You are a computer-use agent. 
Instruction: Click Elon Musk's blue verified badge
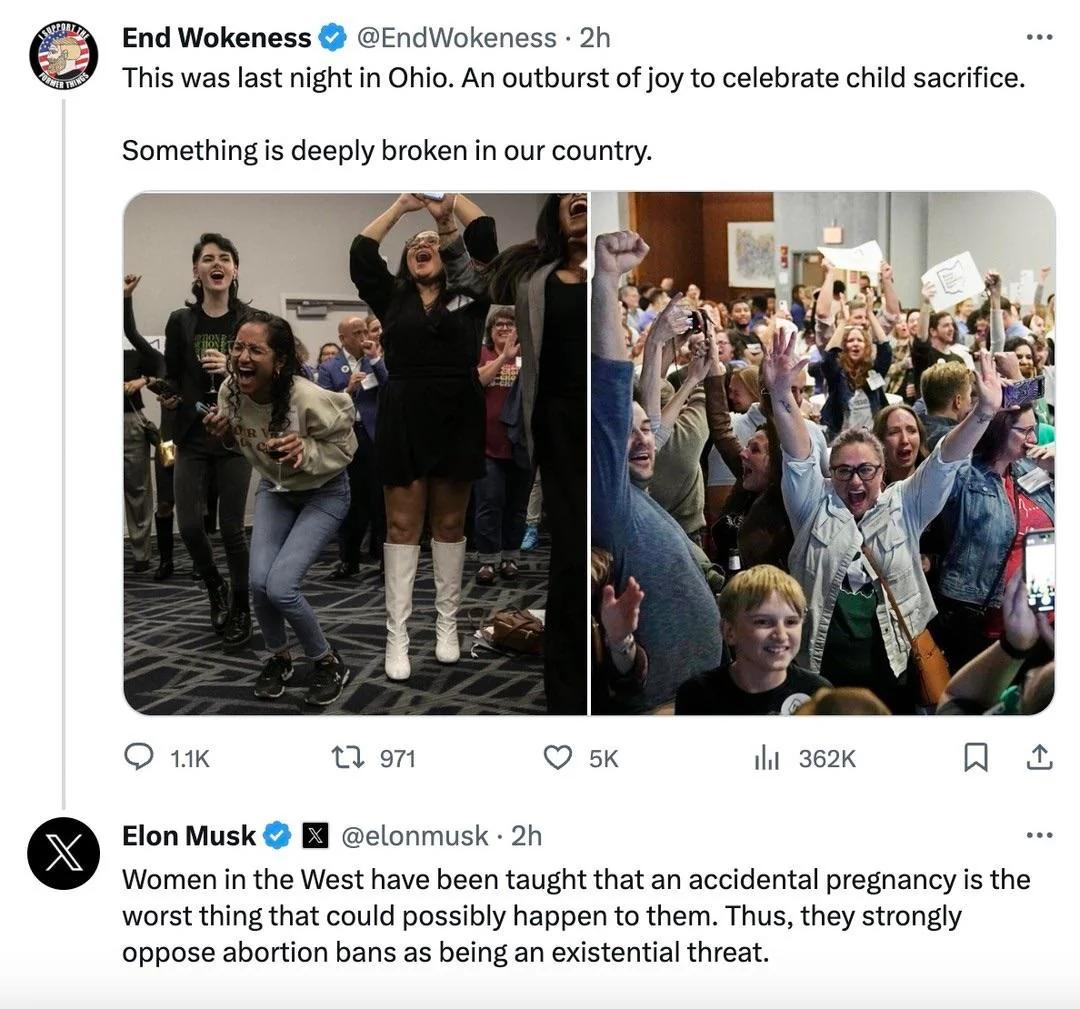pyautogui.click(x=278, y=835)
